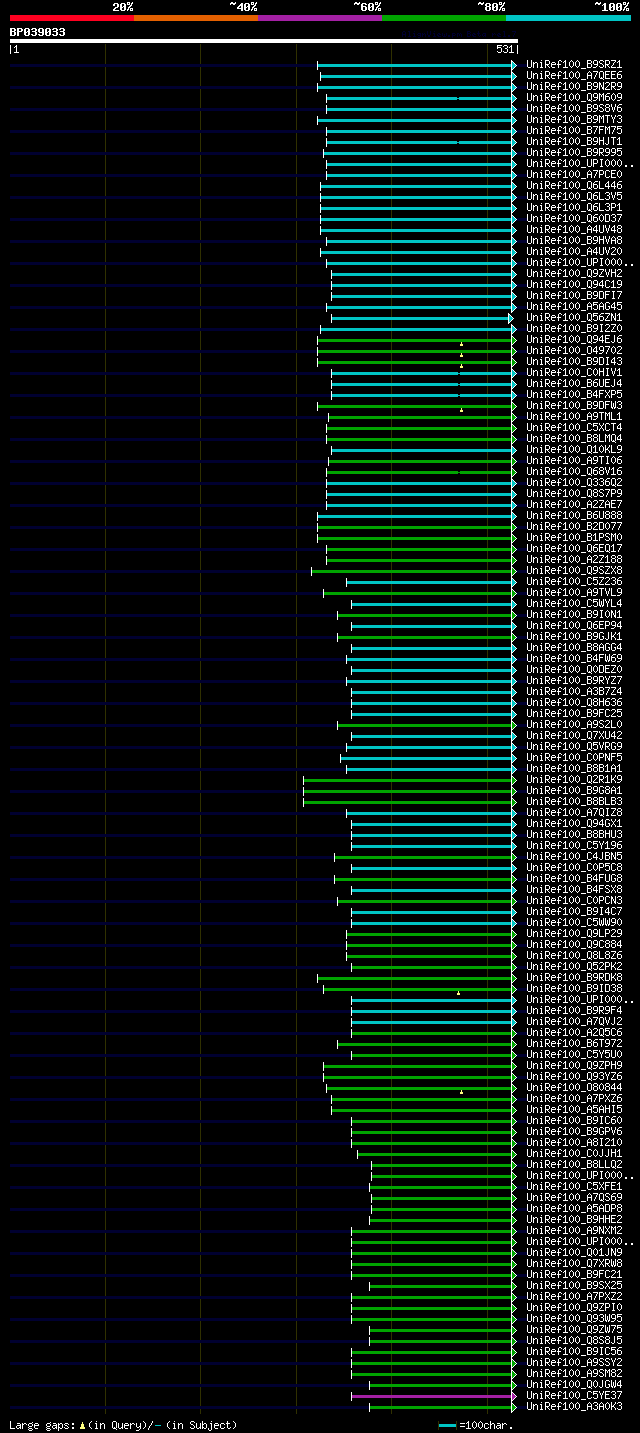Click the red 20% identity legend segment
The image size is (640, 1433).
coord(72,17)
